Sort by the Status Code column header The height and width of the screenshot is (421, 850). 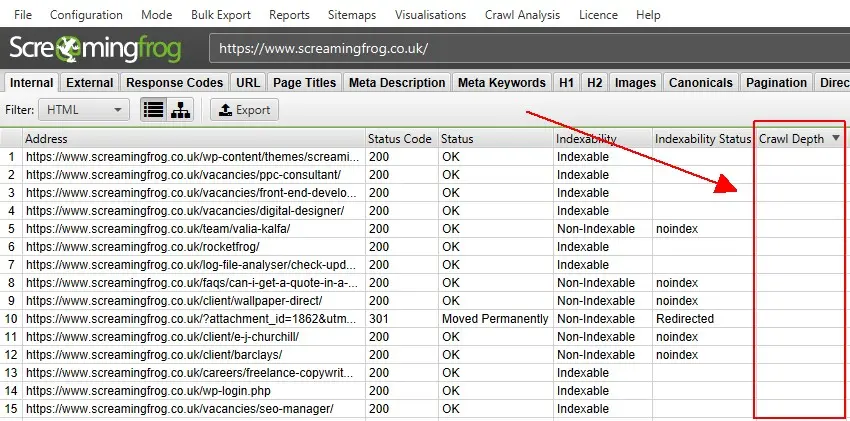click(400, 139)
